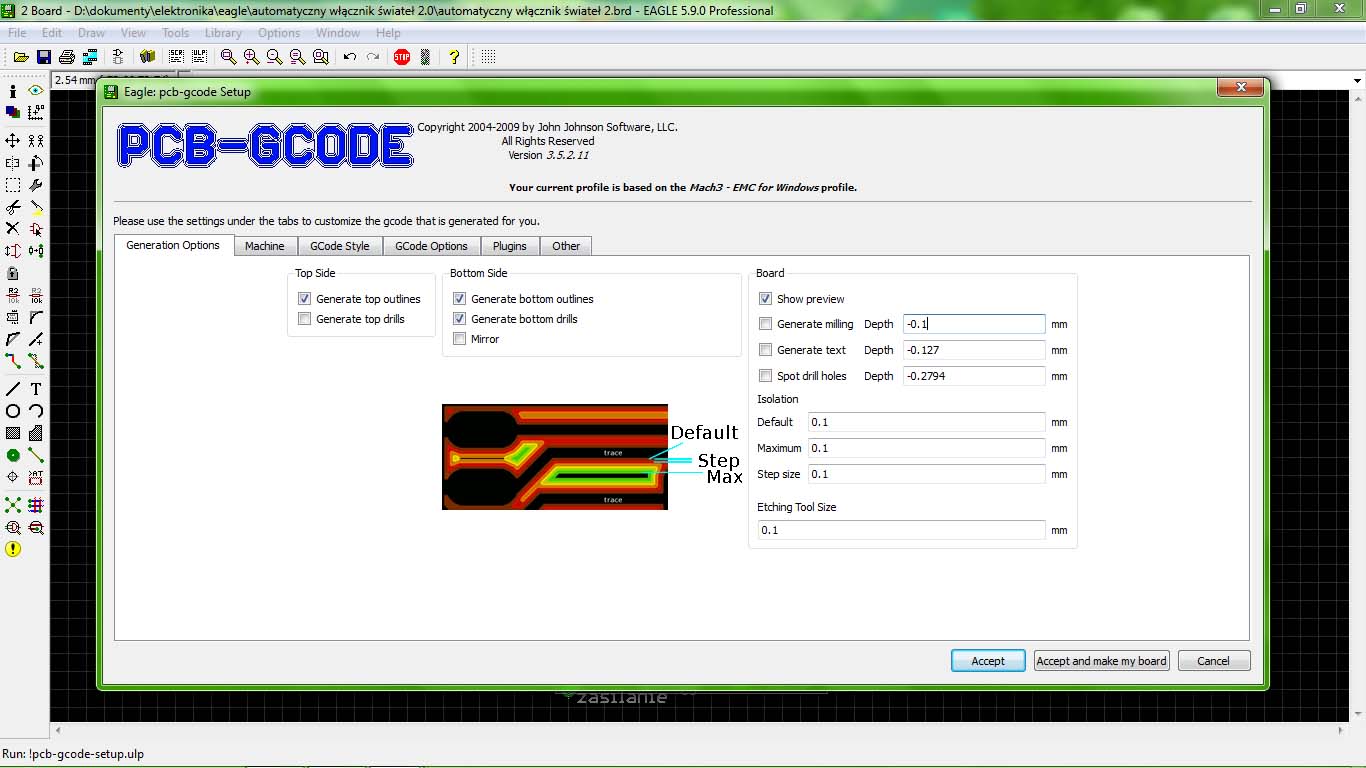Click the Etching Tool Size field

[x=901, y=530]
